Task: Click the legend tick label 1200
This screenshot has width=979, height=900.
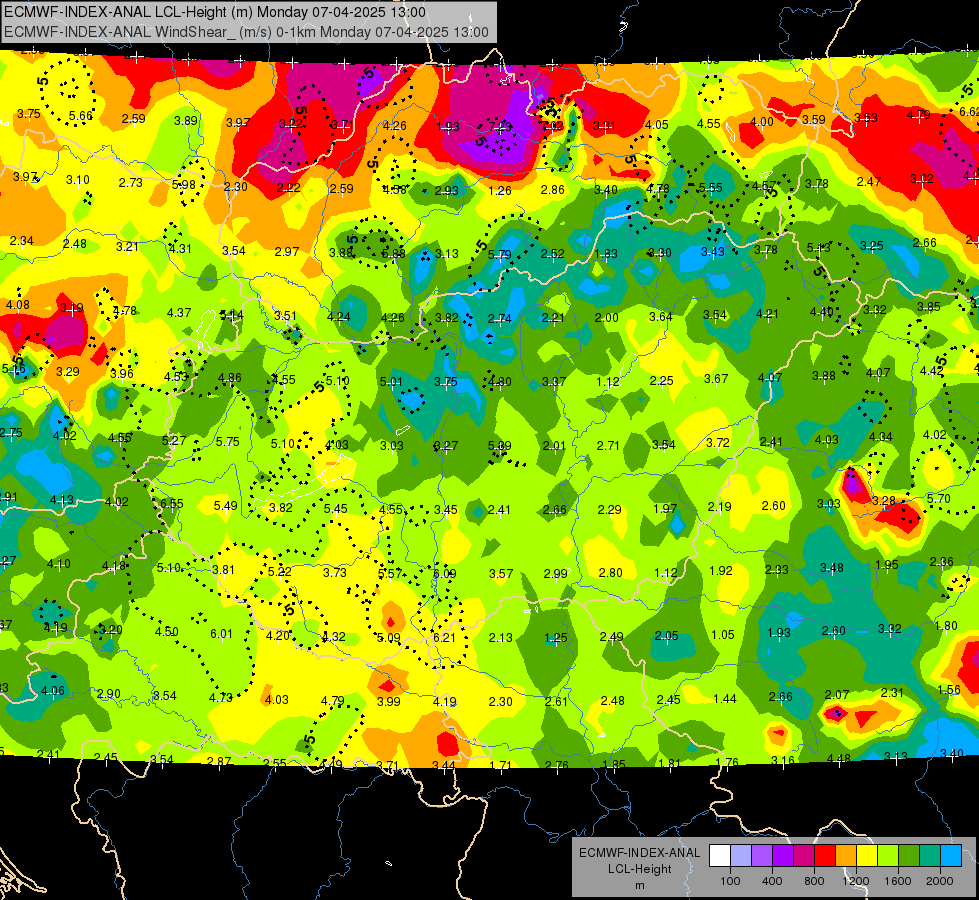Action: [x=856, y=881]
